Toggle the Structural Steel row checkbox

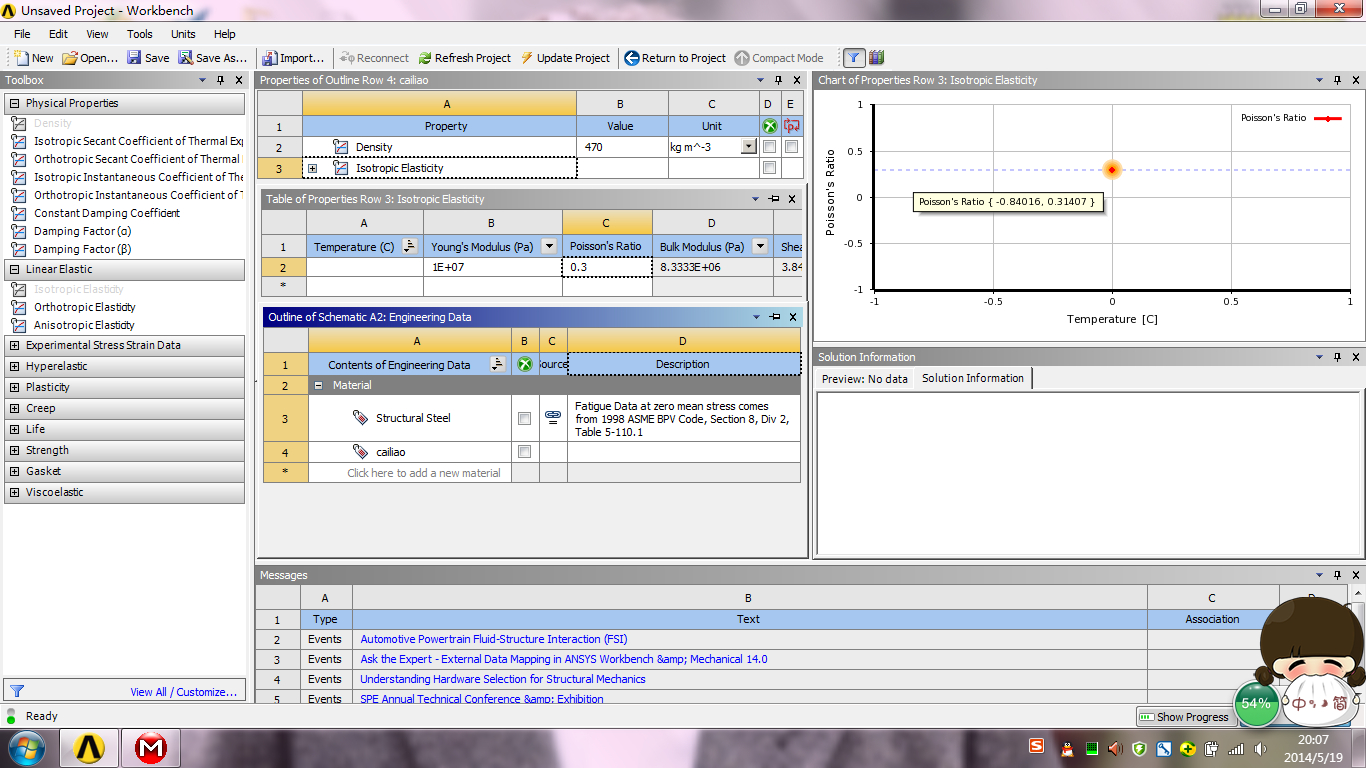click(524, 419)
